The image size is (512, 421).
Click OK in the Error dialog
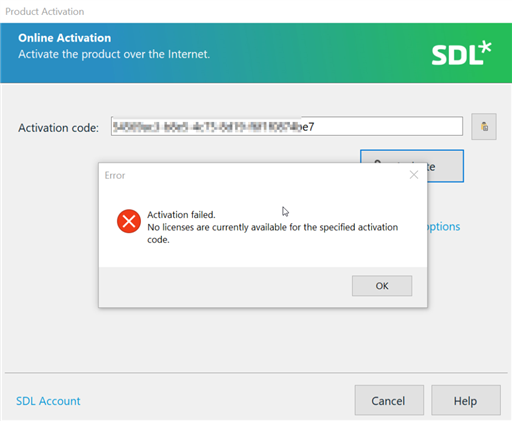click(x=382, y=286)
